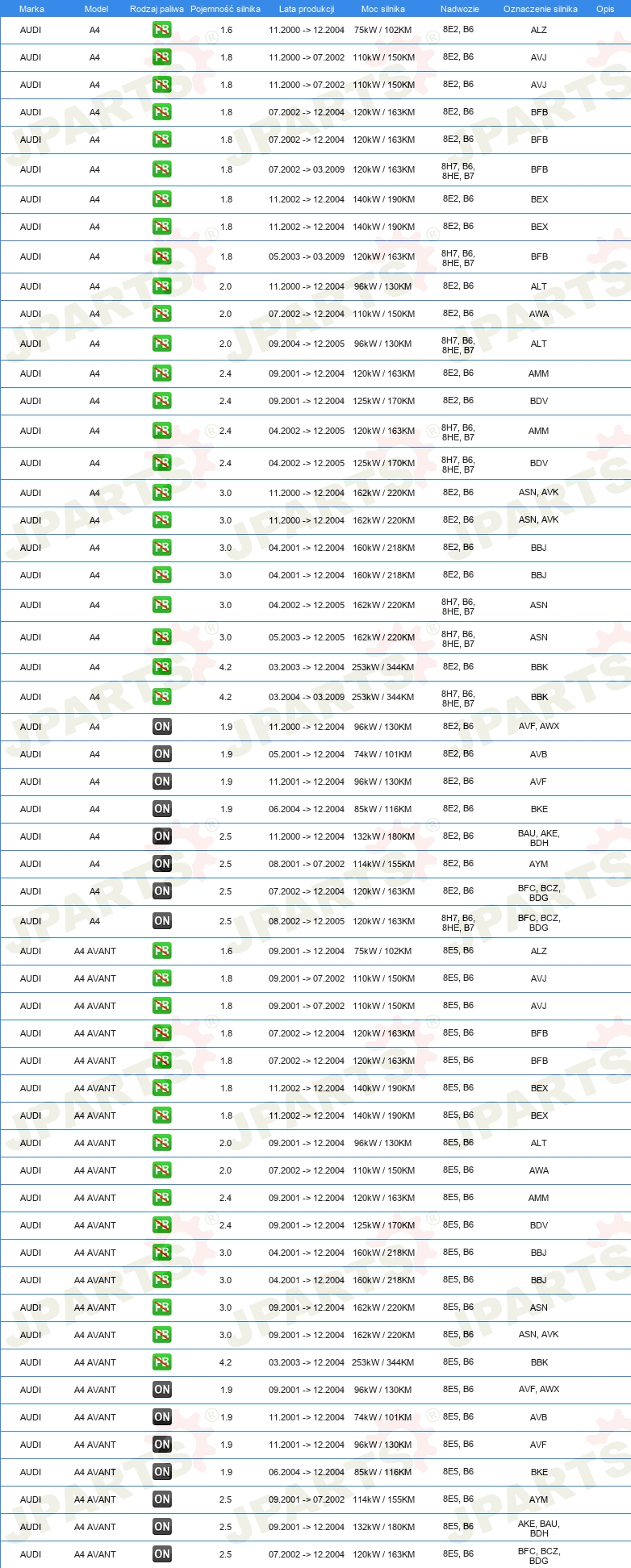The height and width of the screenshot is (1568, 631).
Task: Click the petrol icon in the A4 2.0 AWA row
Action: [162, 314]
